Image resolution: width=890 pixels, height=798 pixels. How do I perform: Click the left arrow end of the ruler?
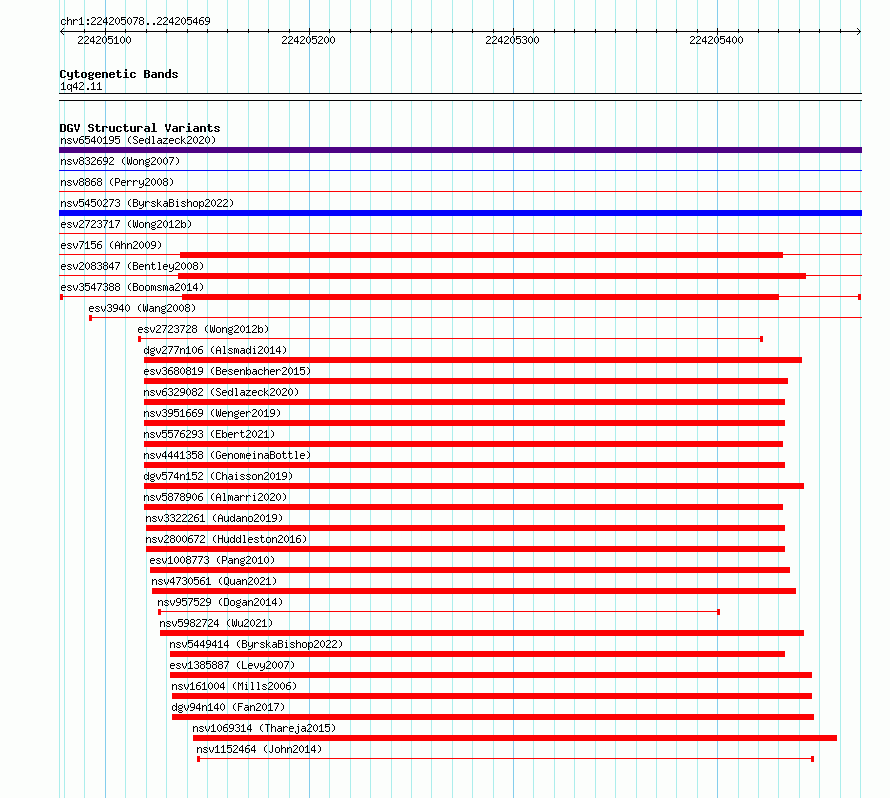coord(62,31)
